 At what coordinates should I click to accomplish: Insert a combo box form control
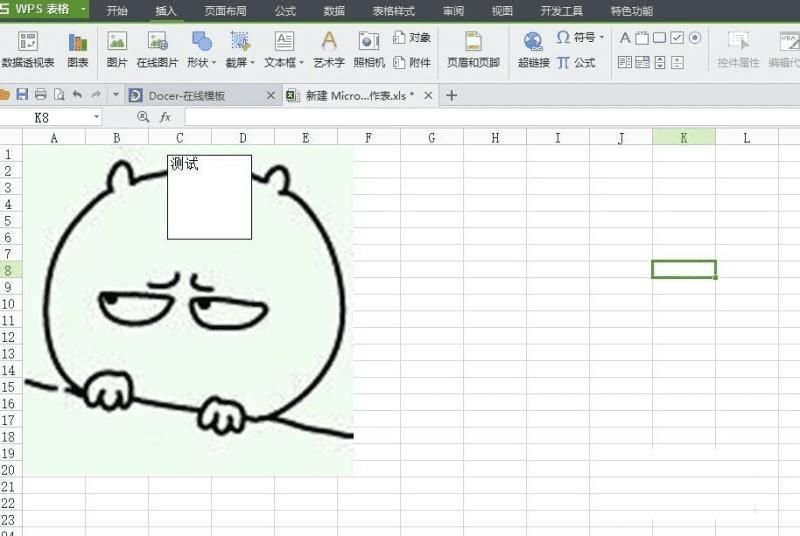(642, 62)
